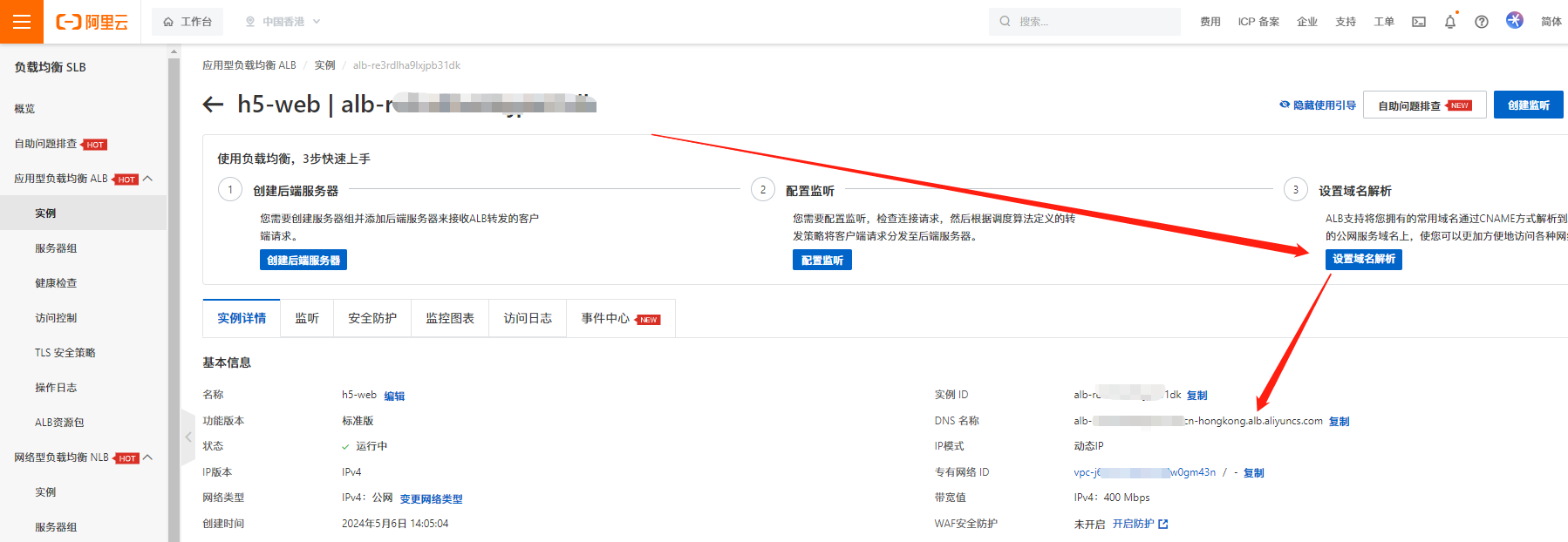The width and height of the screenshot is (1568, 542).
Task: Open 健康检查 in the sidebar
Action: (x=56, y=283)
